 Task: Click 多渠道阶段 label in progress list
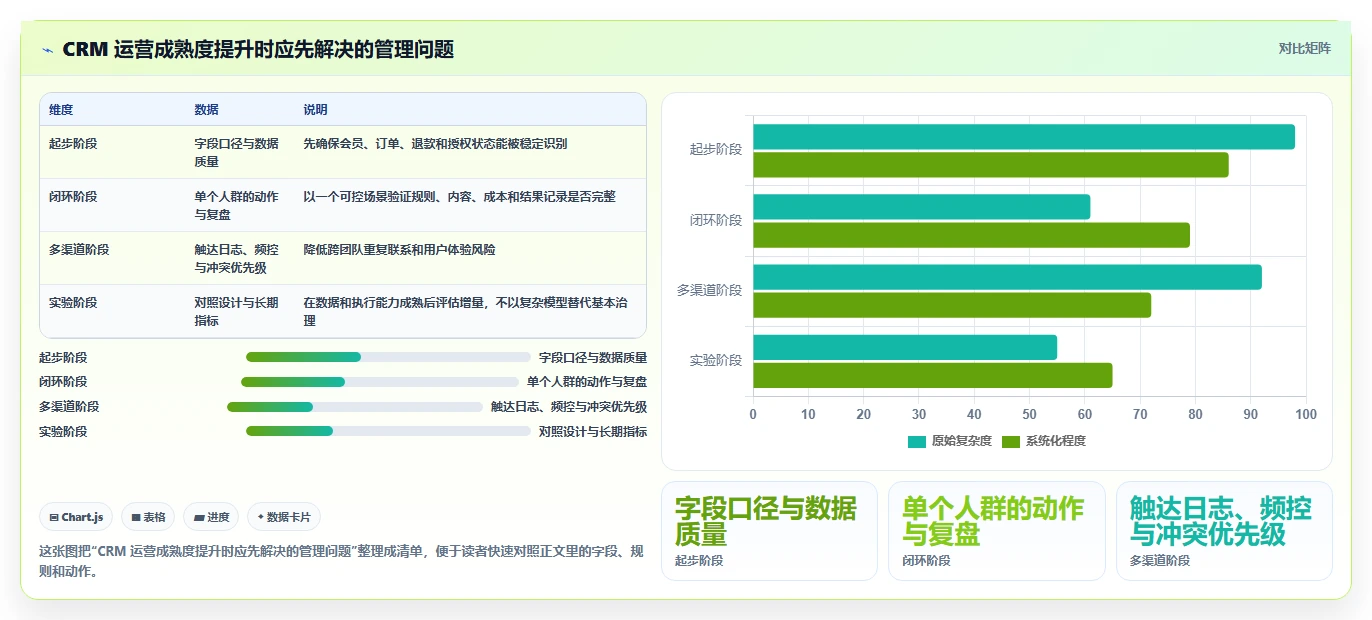69,407
